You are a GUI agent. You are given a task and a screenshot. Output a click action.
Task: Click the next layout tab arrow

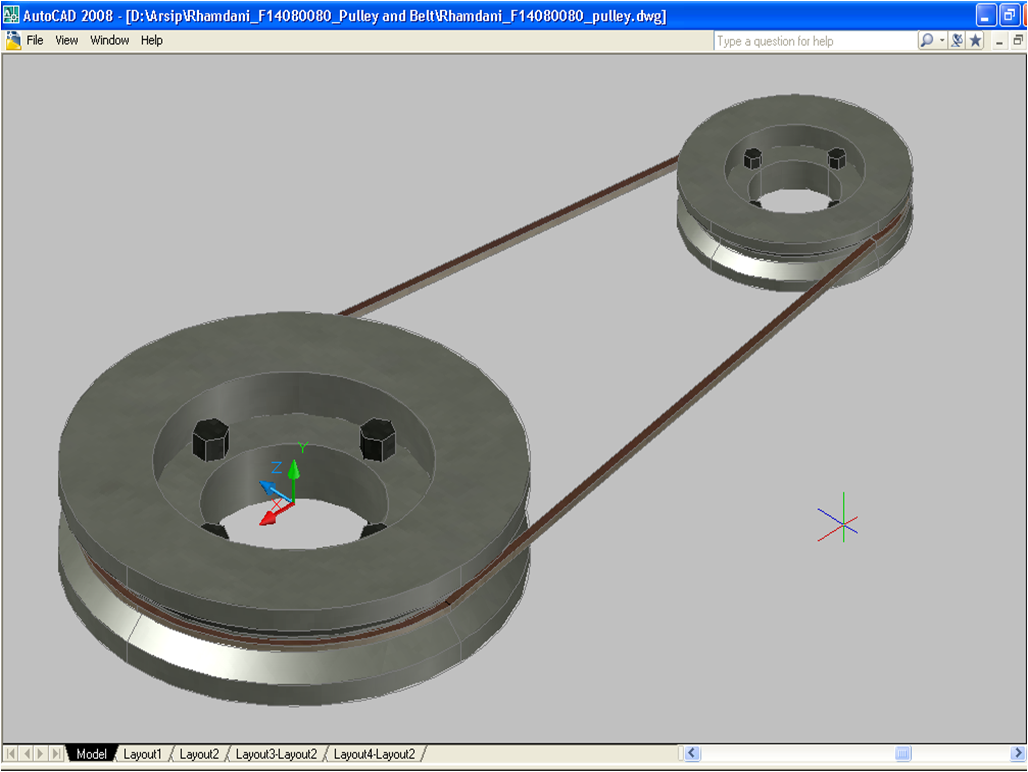tap(41, 754)
